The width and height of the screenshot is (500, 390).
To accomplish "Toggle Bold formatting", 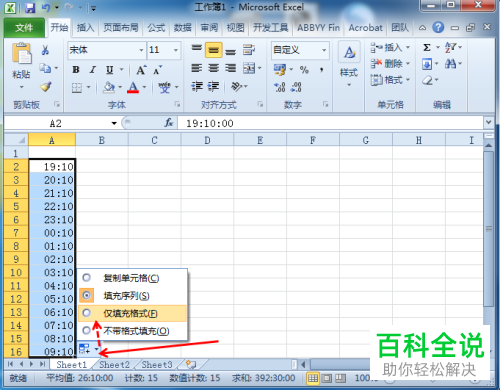I will pyautogui.click(x=76, y=70).
